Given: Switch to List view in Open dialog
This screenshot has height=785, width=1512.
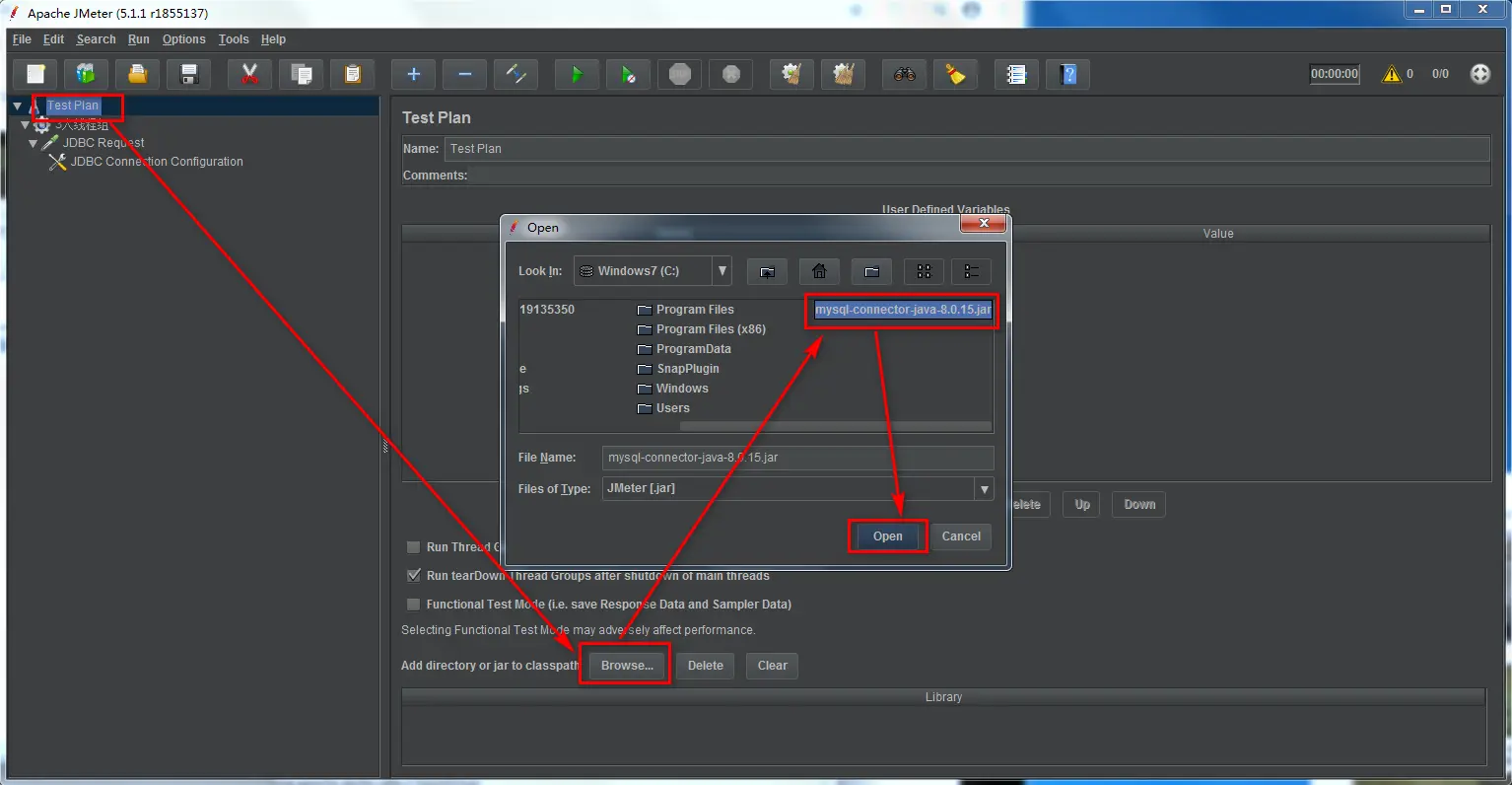Looking at the screenshot, I should click(x=924, y=271).
